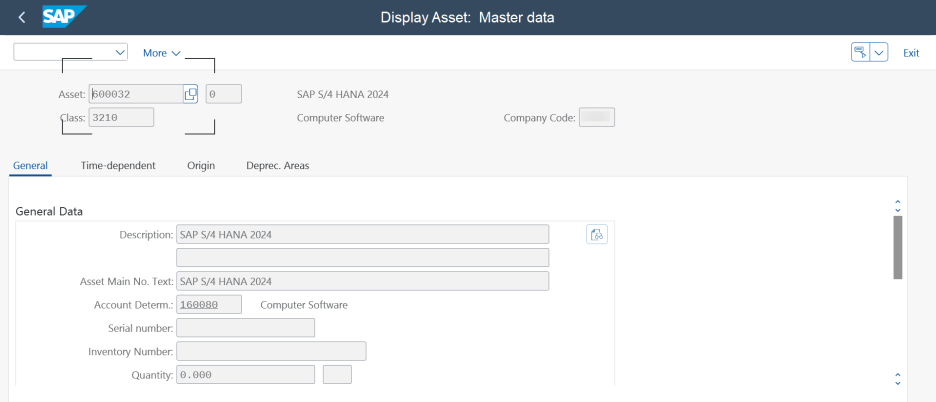Open the Origin tab

201,165
